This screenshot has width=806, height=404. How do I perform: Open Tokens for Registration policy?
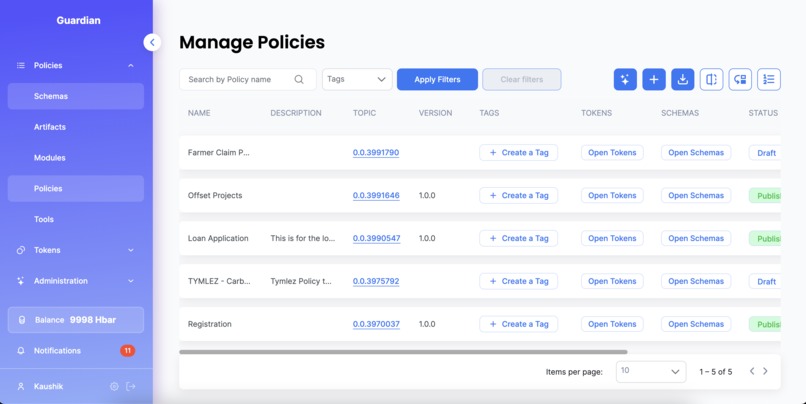click(612, 324)
